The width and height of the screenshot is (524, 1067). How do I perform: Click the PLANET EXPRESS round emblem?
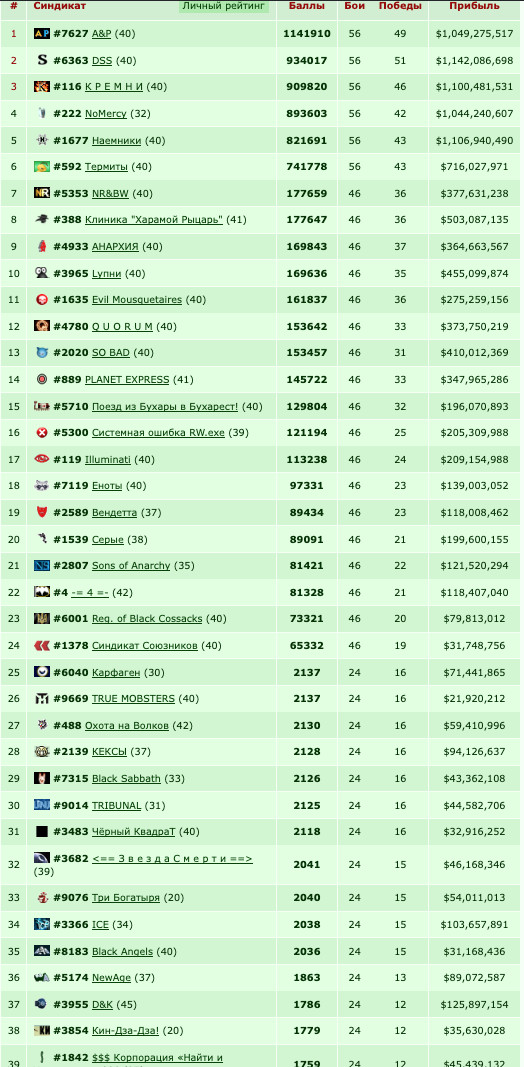point(42,379)
